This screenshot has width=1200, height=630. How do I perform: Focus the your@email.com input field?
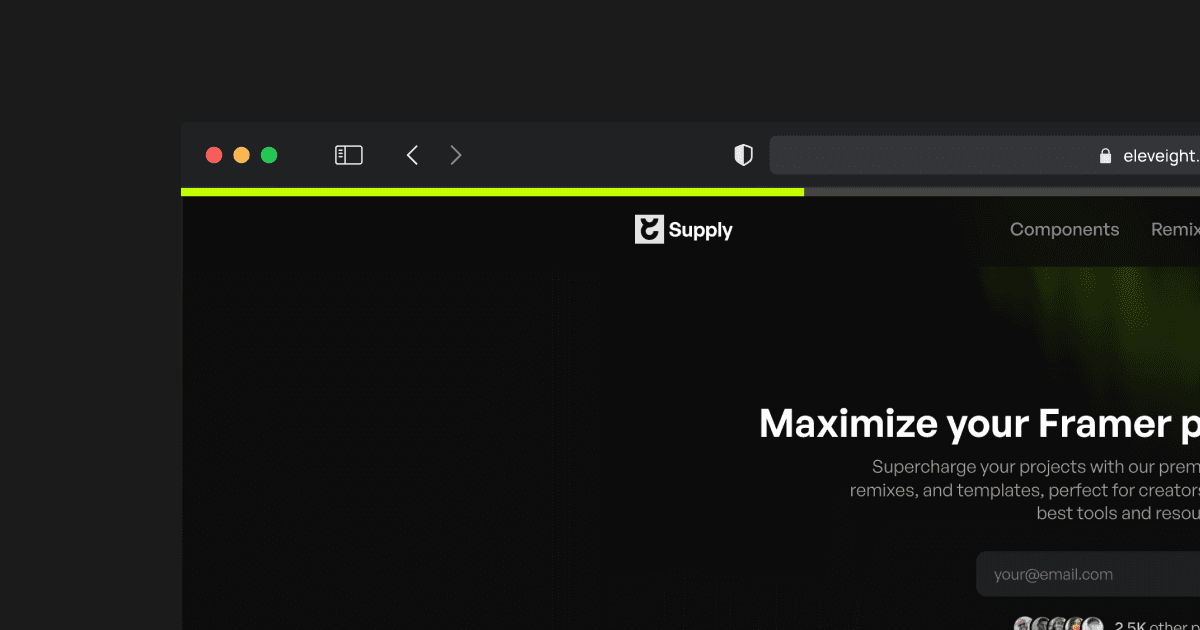[1088, 574]
